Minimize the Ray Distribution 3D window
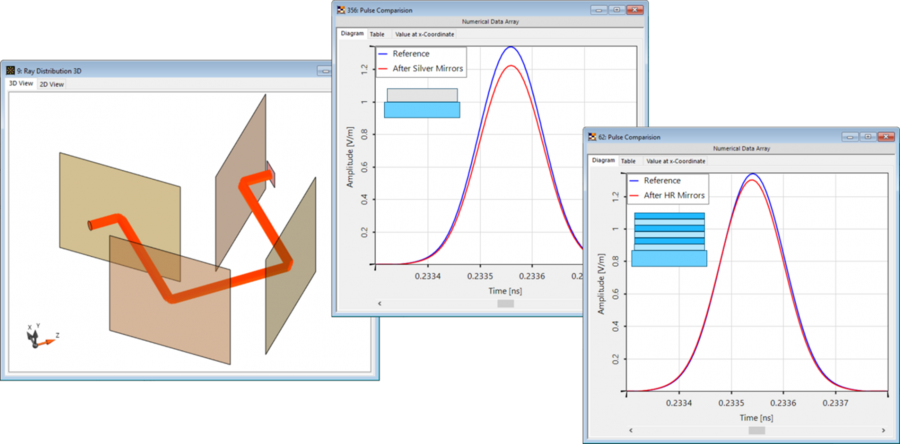 tap(325, 71)
